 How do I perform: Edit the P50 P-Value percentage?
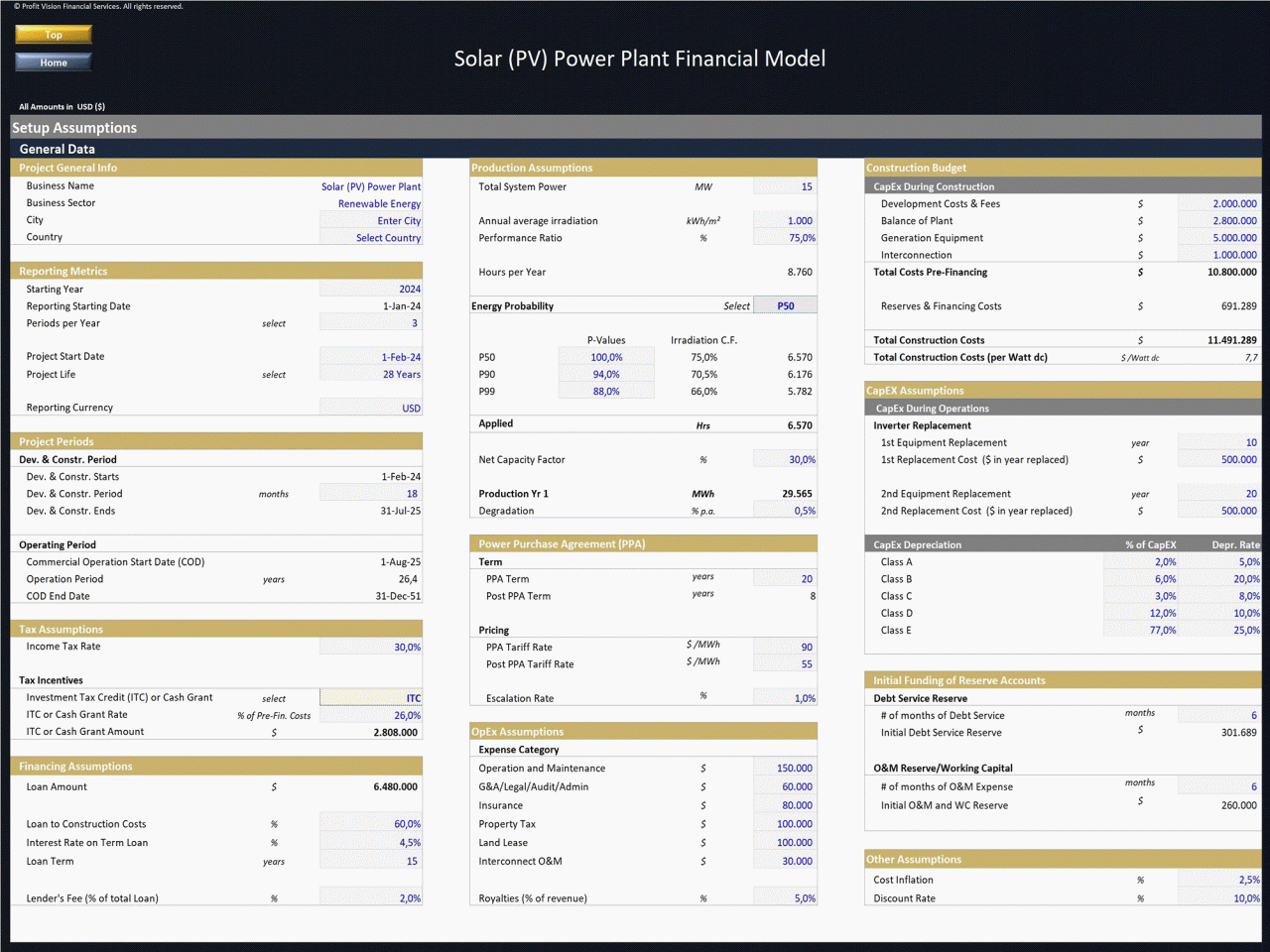[606, 357]
